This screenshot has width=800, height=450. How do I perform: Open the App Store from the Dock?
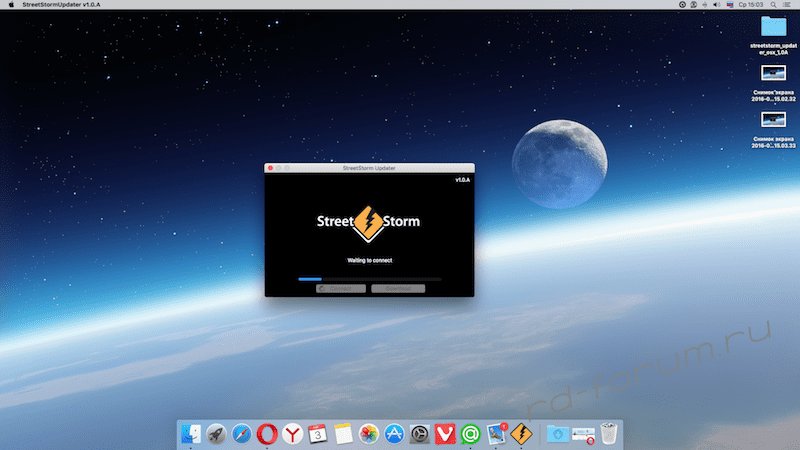click(394, 434)
